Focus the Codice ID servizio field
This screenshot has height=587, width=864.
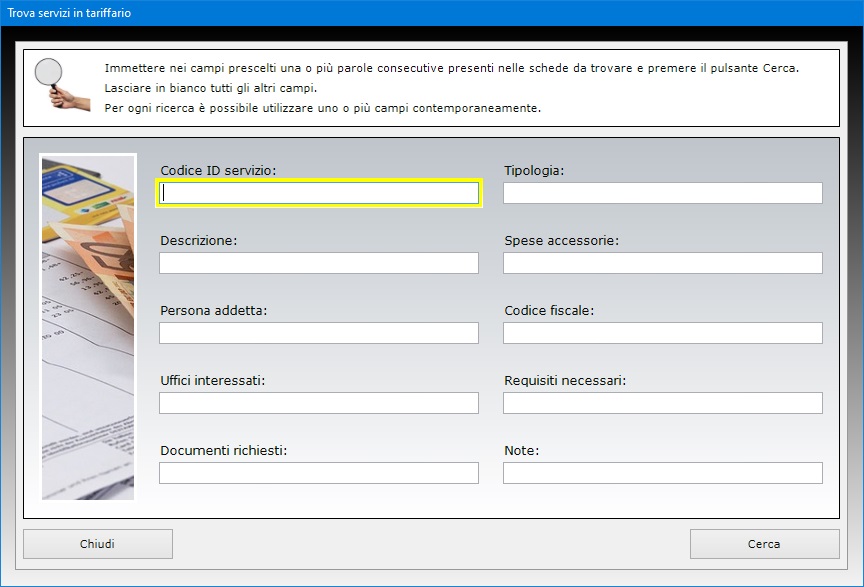(x=319, y=193)
